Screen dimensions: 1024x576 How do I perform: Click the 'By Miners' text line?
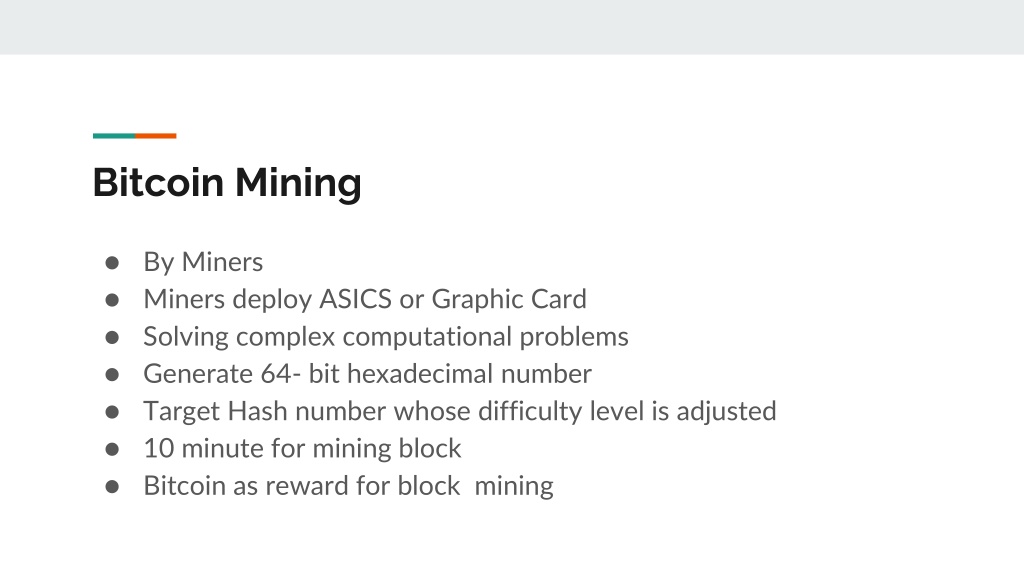coord(203,263)
